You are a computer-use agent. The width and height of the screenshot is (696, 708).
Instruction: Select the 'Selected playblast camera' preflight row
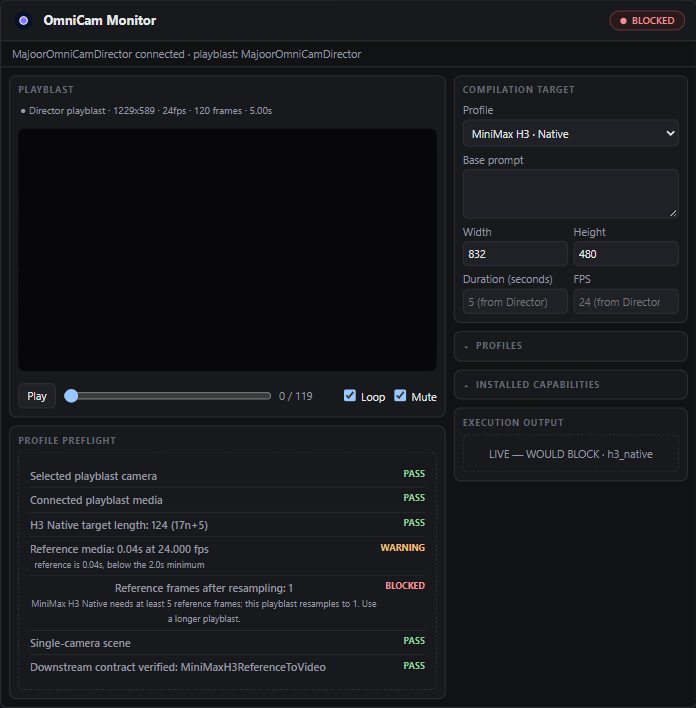point(227,476)
